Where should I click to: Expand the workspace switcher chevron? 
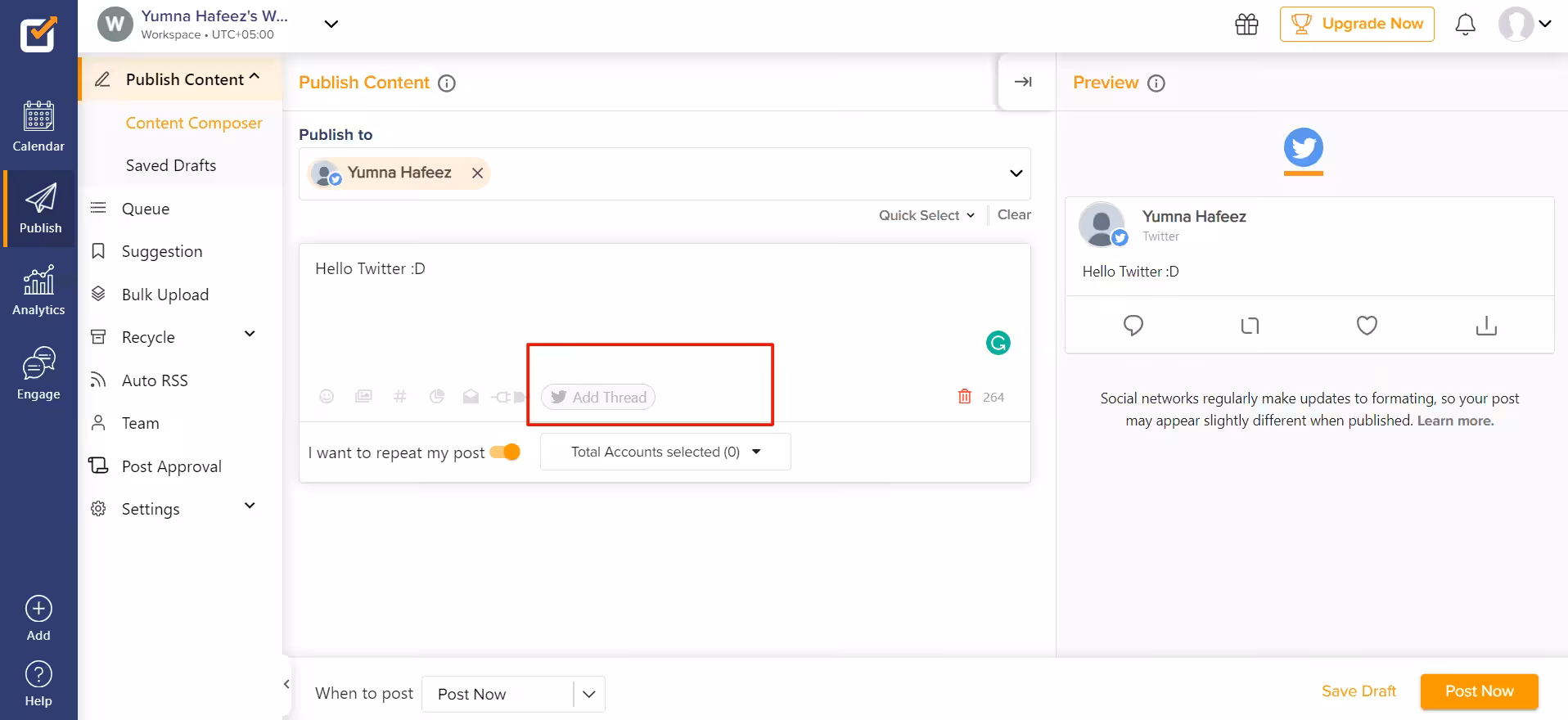coord(331,25)
